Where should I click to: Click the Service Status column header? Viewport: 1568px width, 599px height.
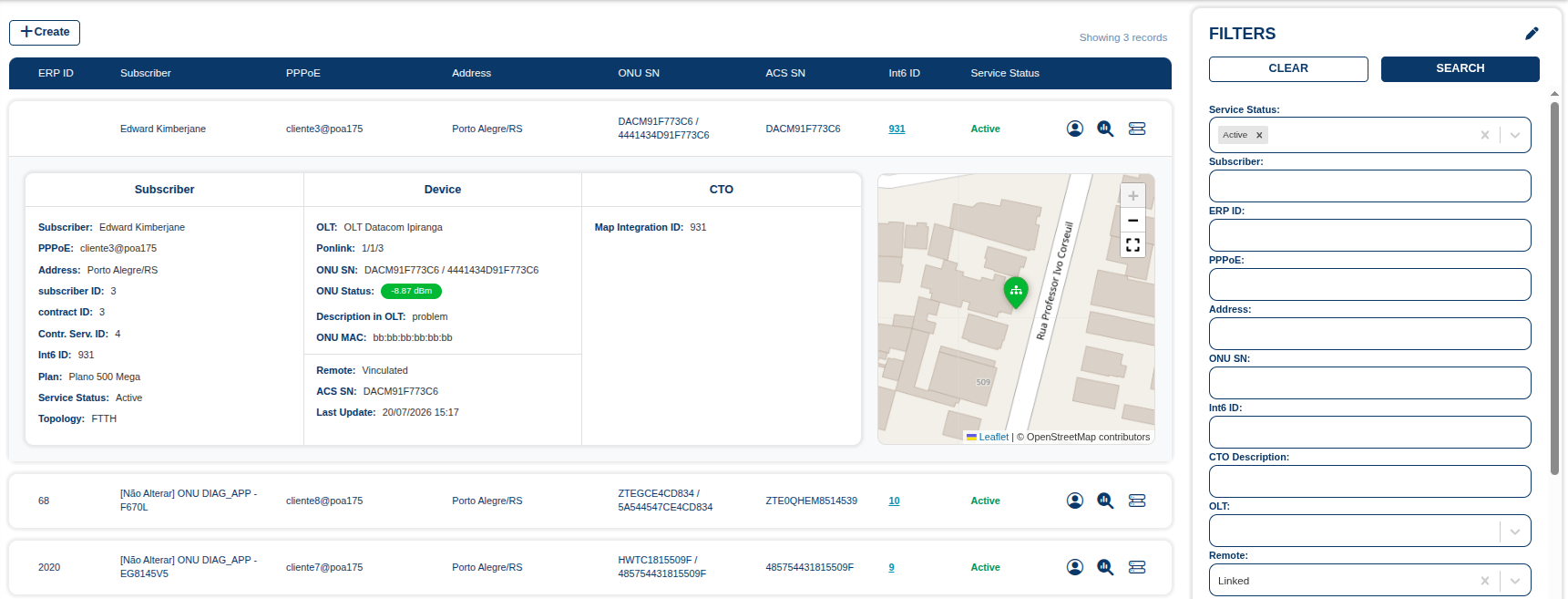pos(1005,73)
